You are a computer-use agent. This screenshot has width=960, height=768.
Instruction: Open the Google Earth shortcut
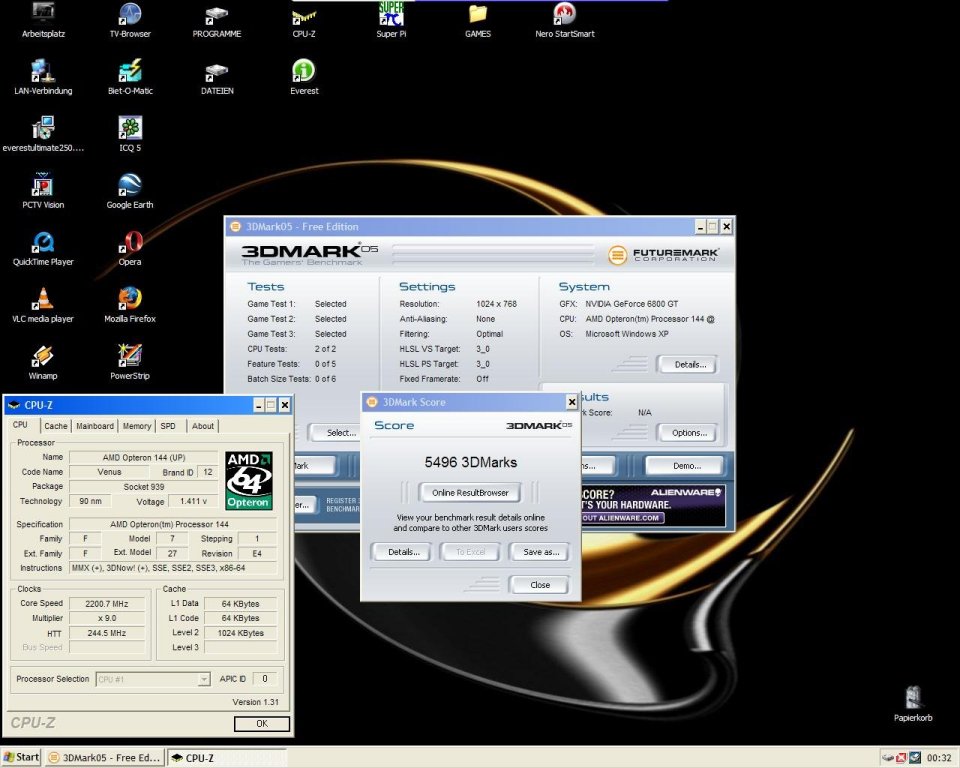[x=130, y=186]
